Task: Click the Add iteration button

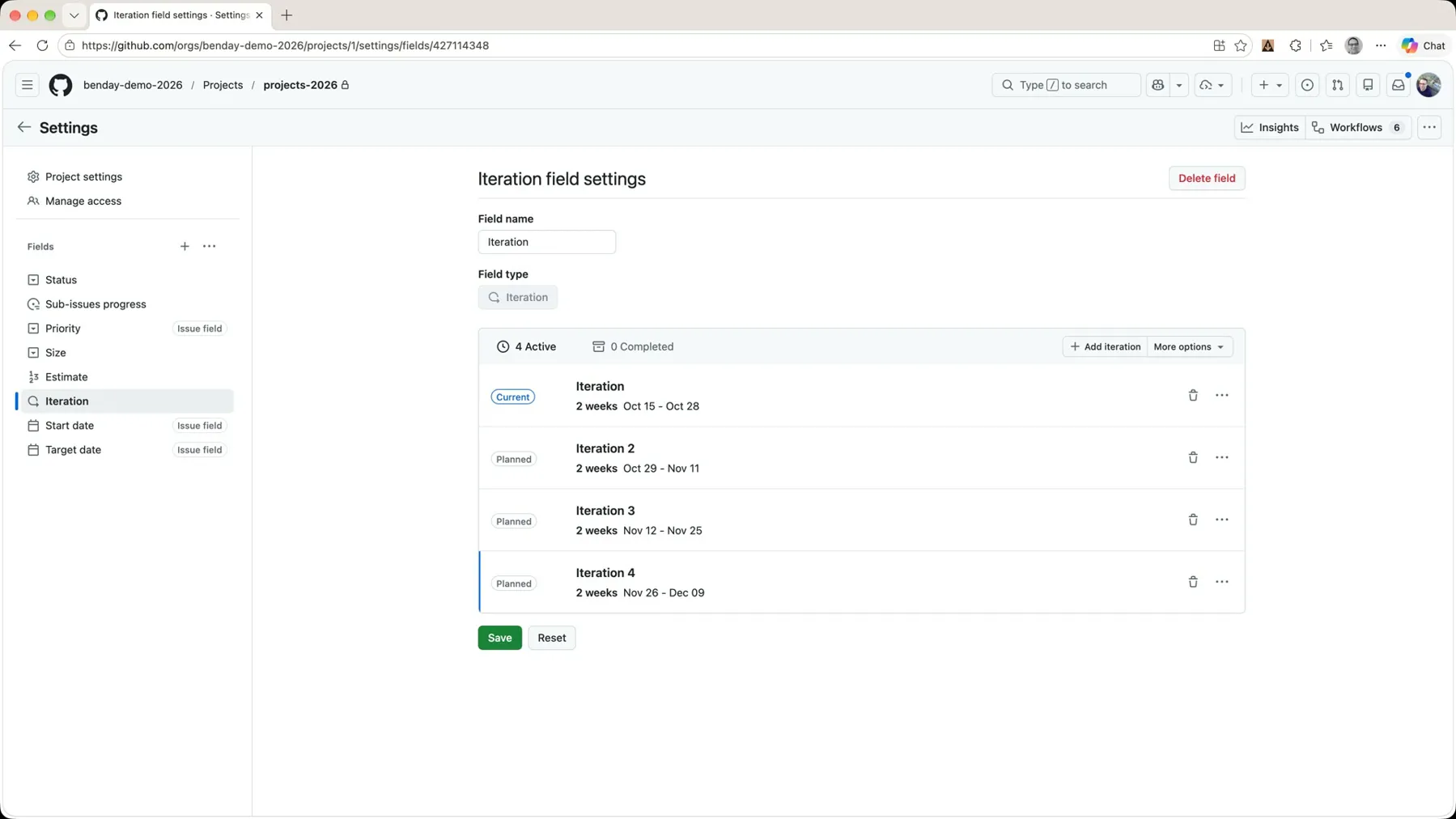Action: [1105, 346]
